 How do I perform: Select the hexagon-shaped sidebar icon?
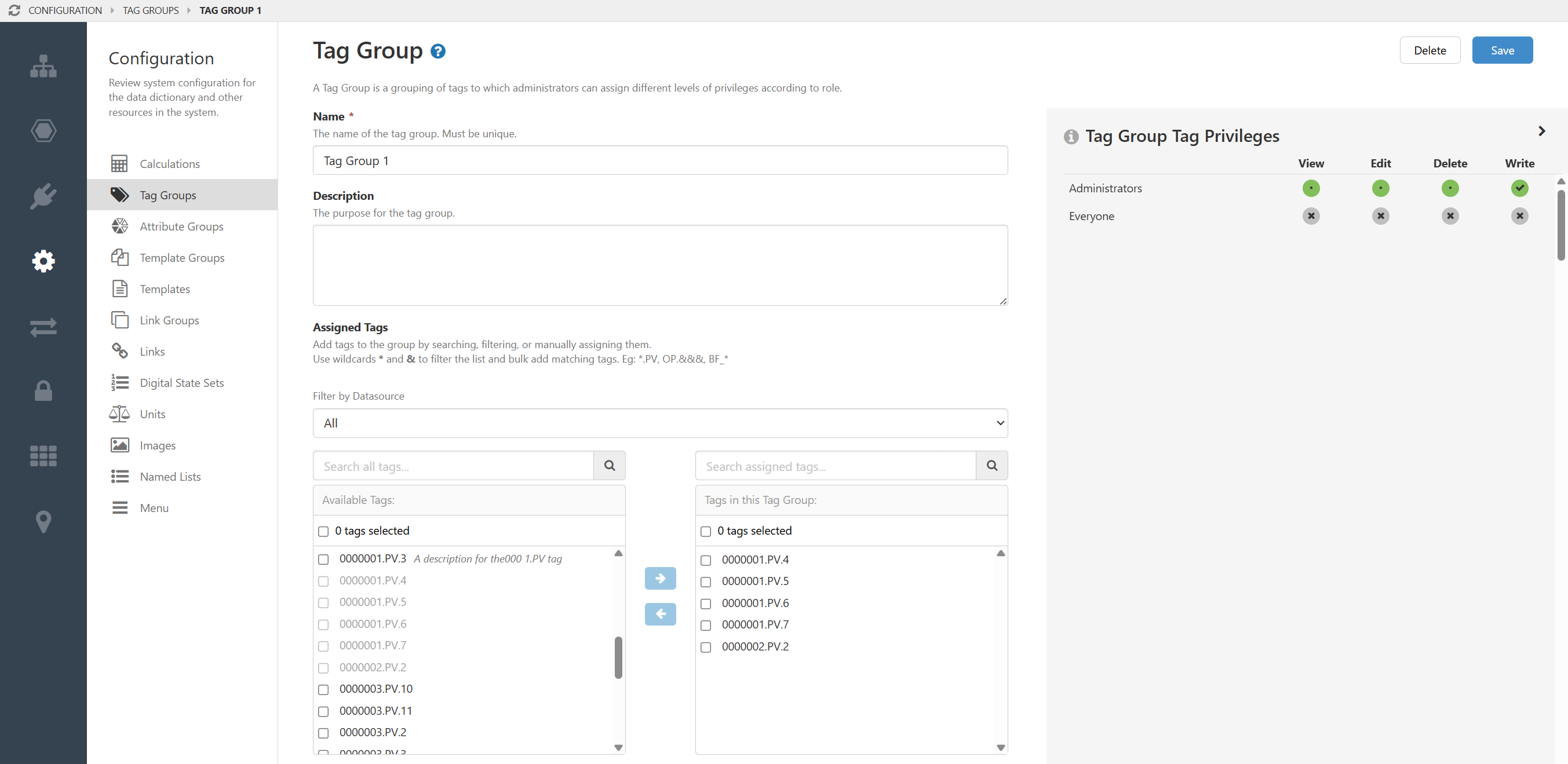43,130
